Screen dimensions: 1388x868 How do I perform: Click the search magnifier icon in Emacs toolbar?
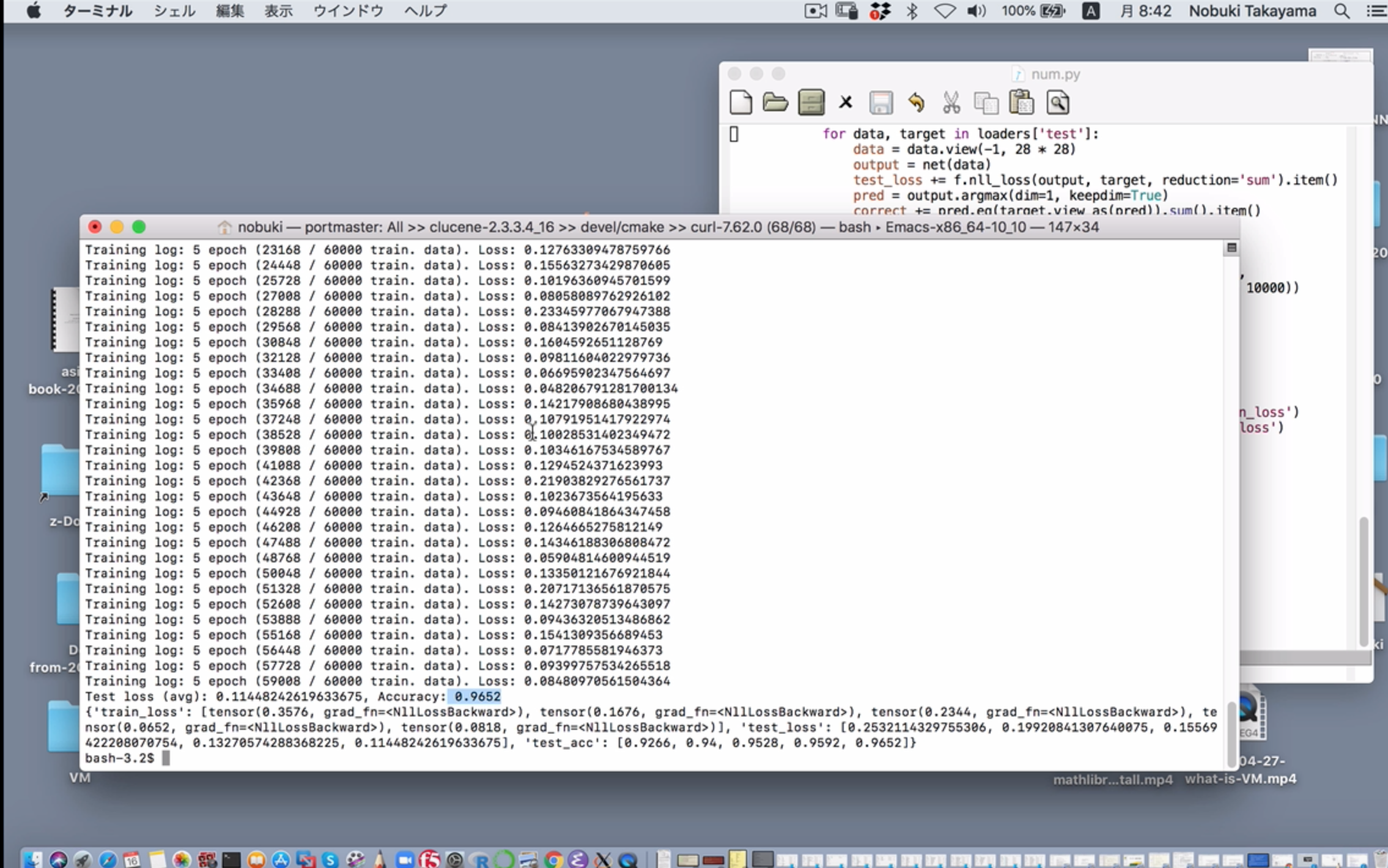click(1058, 102)
